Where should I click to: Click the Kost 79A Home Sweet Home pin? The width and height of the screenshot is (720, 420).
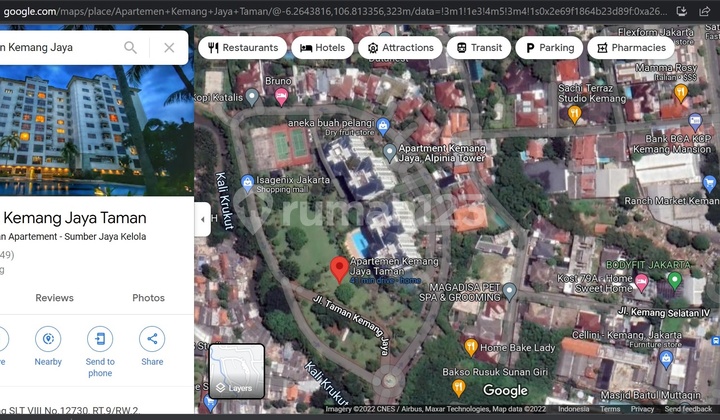[641, 282]
